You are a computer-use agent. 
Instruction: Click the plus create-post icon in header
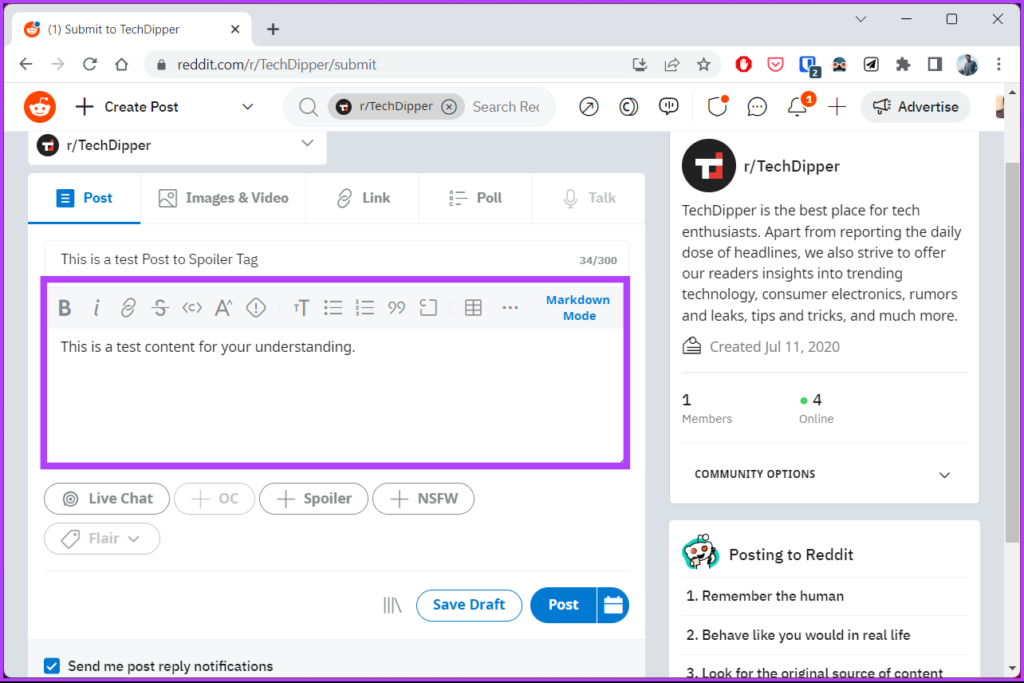click(x=837, y=106)
